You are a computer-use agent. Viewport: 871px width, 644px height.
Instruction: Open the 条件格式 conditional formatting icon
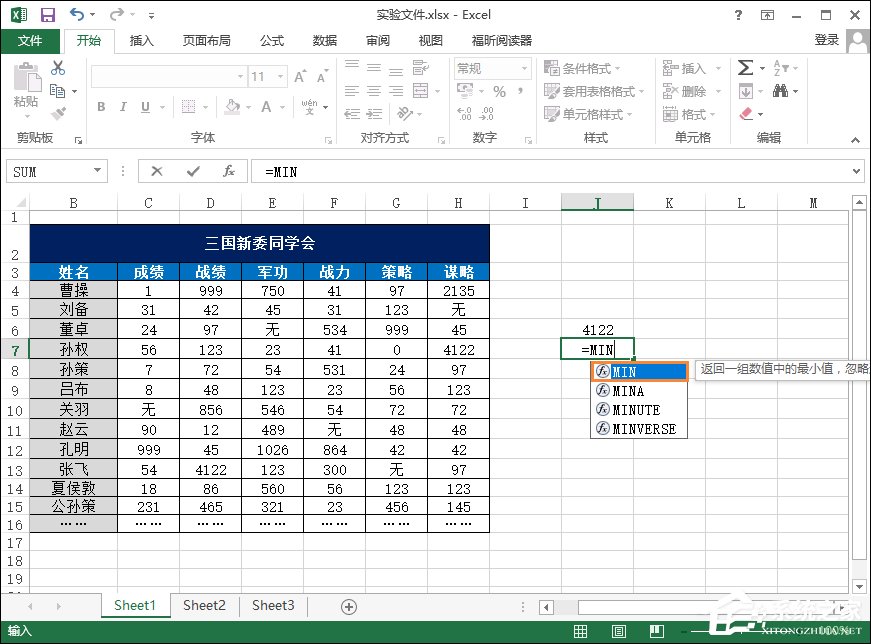point(551,67)
